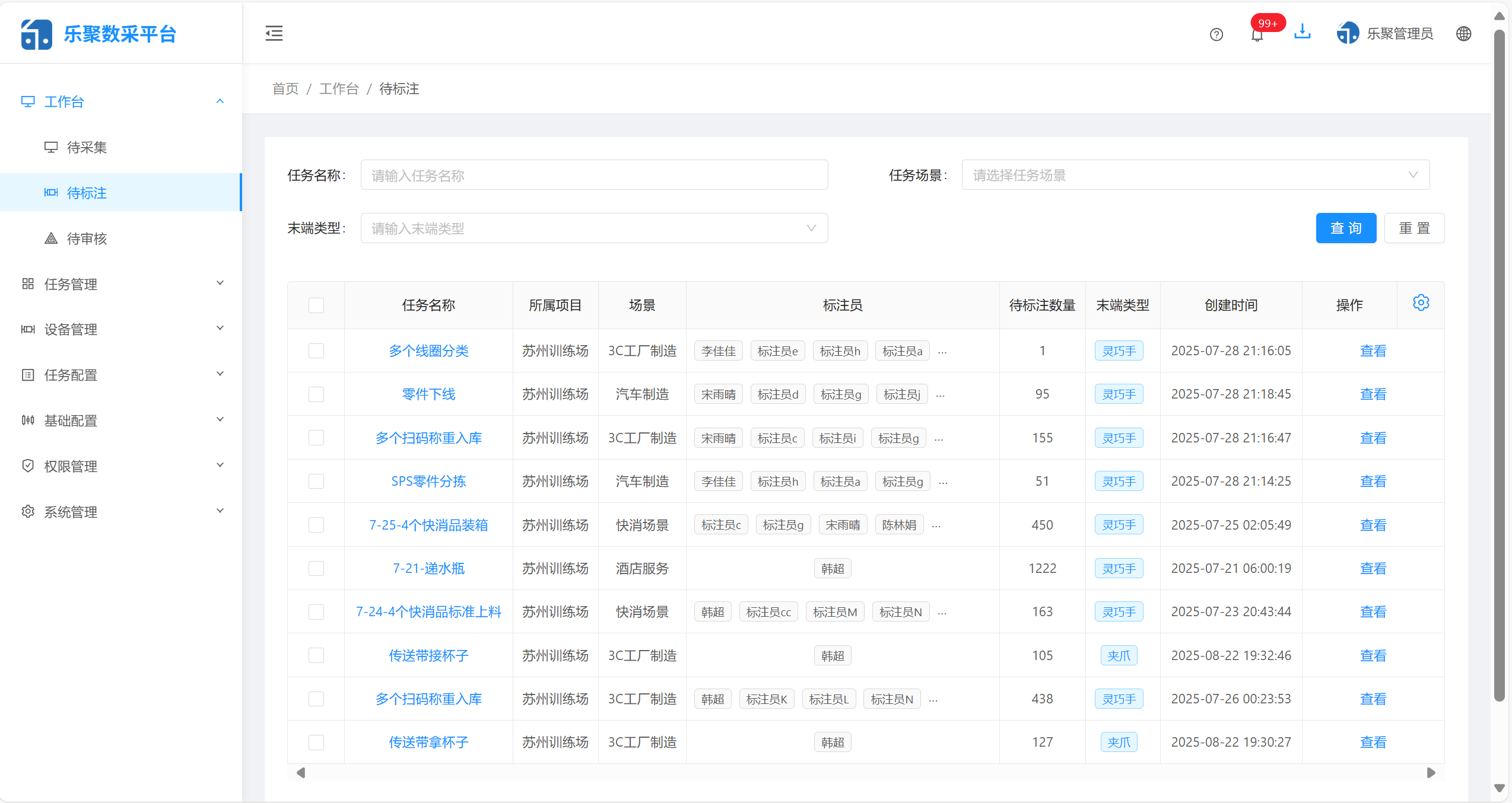The width and height of the screenshot is (1512, 803).
Task: Click the 乐聚数采平台 logo icon
Action: coord(36,34)
